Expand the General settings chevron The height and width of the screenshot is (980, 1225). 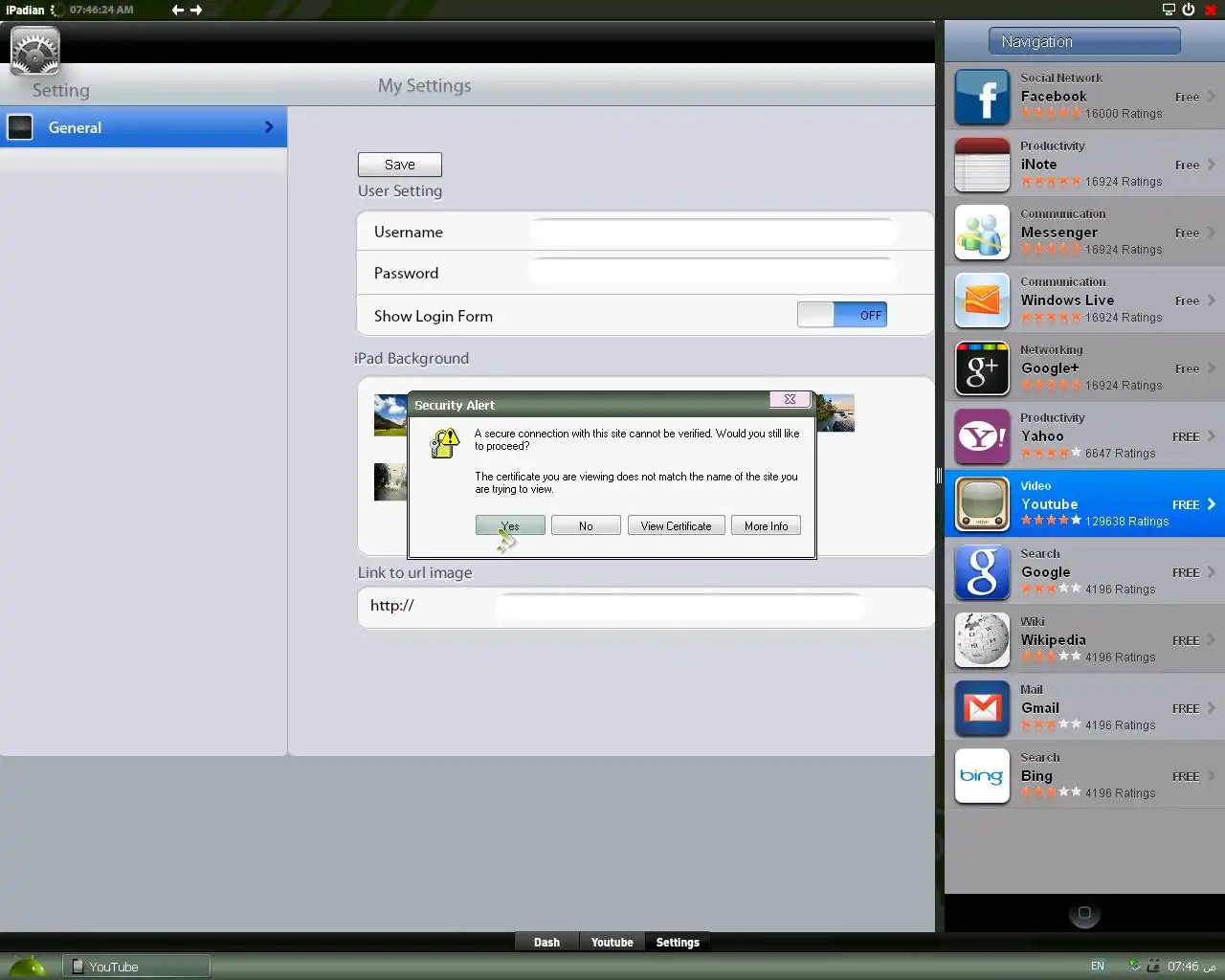[269, 127]
